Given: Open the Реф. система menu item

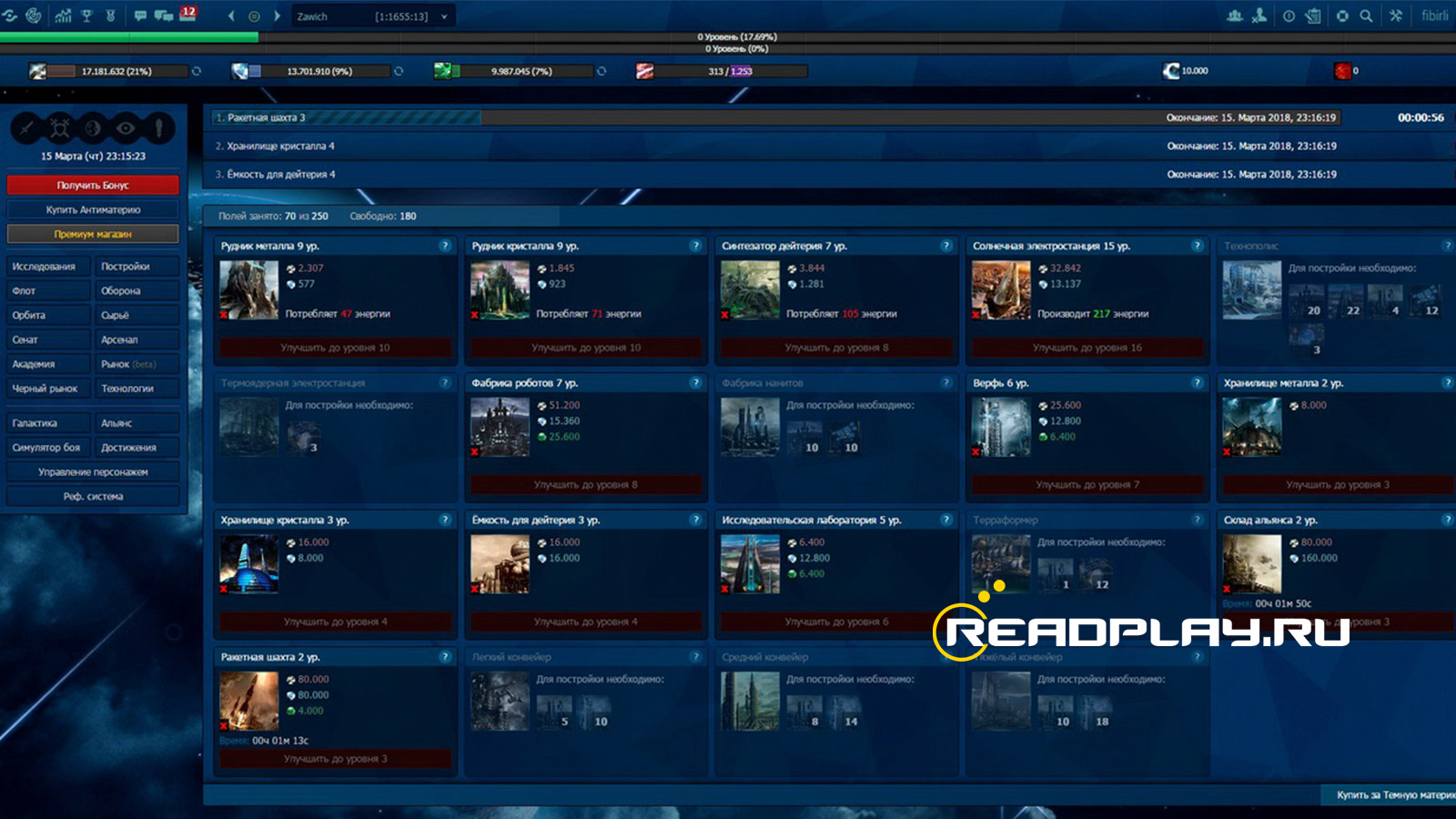Looking at the screenshot, I should (93, 497).
